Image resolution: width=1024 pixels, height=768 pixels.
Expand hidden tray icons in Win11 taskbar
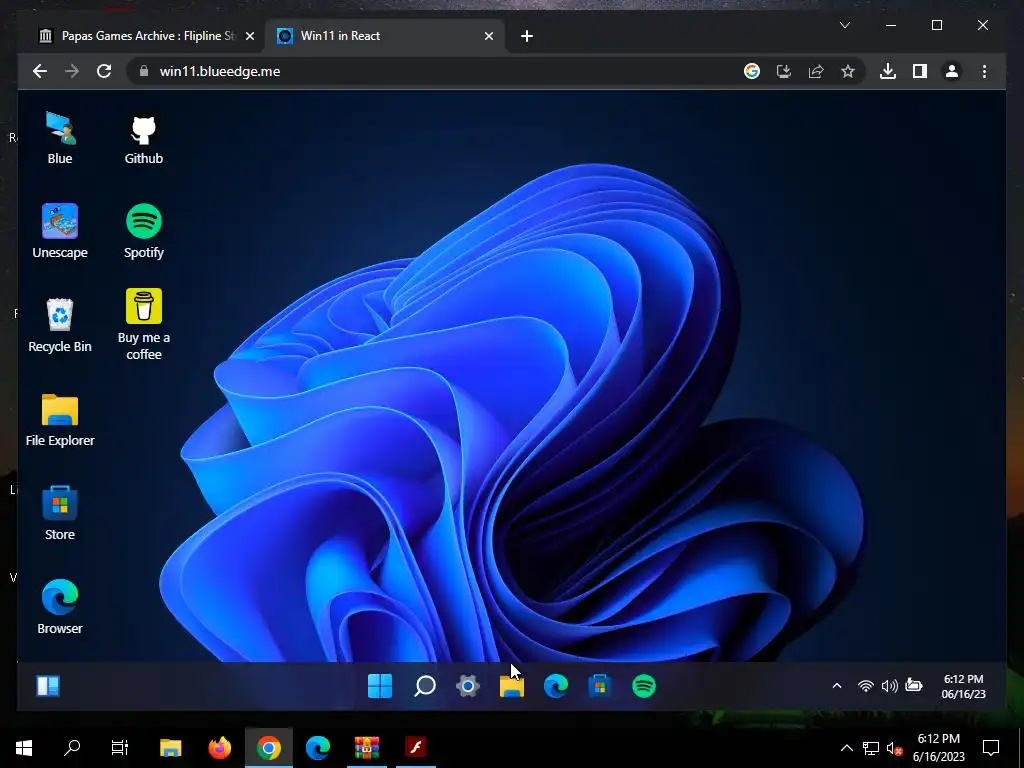click(x=837, y=686)
